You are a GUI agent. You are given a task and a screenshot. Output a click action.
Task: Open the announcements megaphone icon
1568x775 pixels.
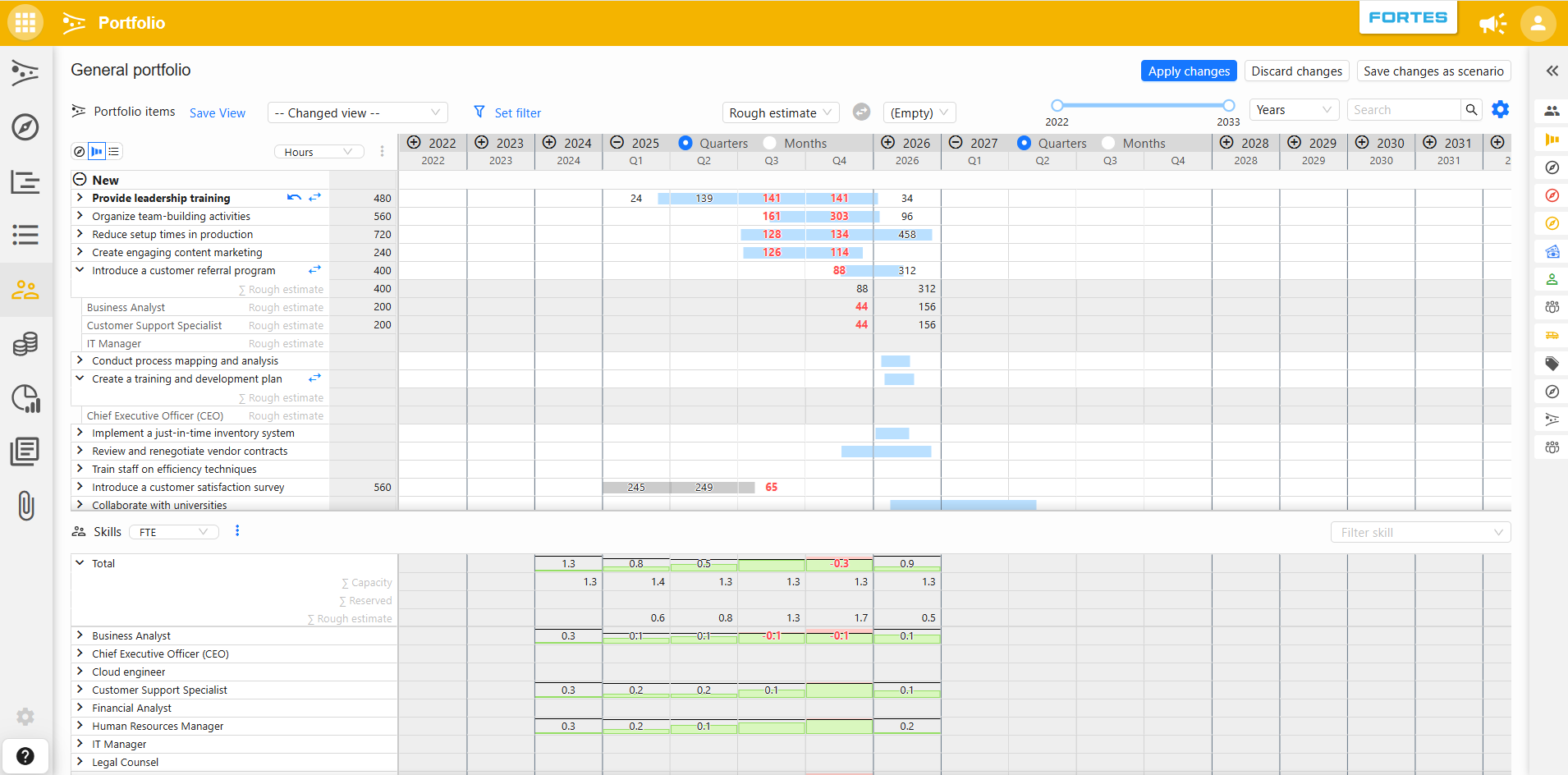point(1492,23)
